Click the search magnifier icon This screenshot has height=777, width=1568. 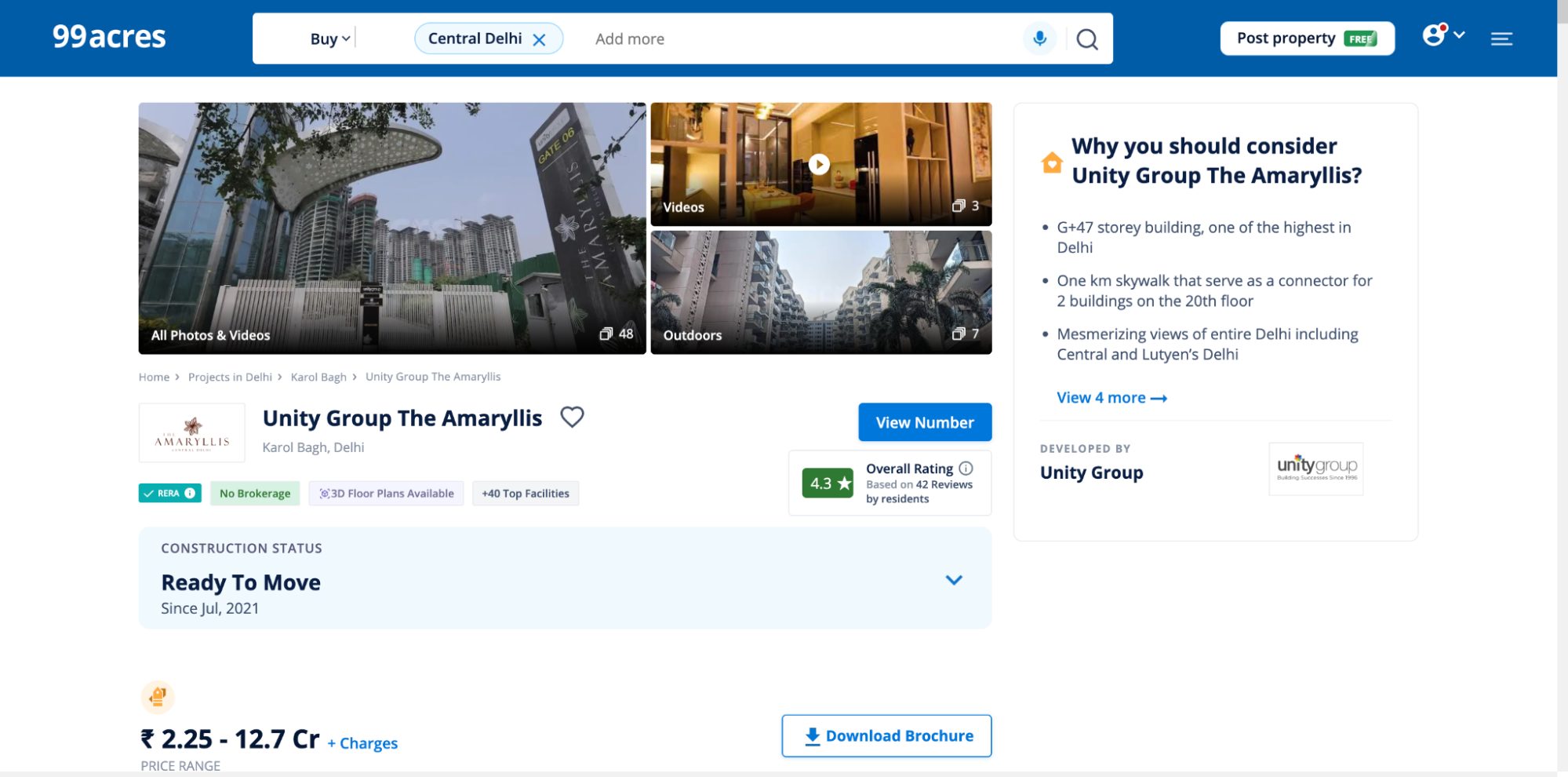tap(1086, 38)
